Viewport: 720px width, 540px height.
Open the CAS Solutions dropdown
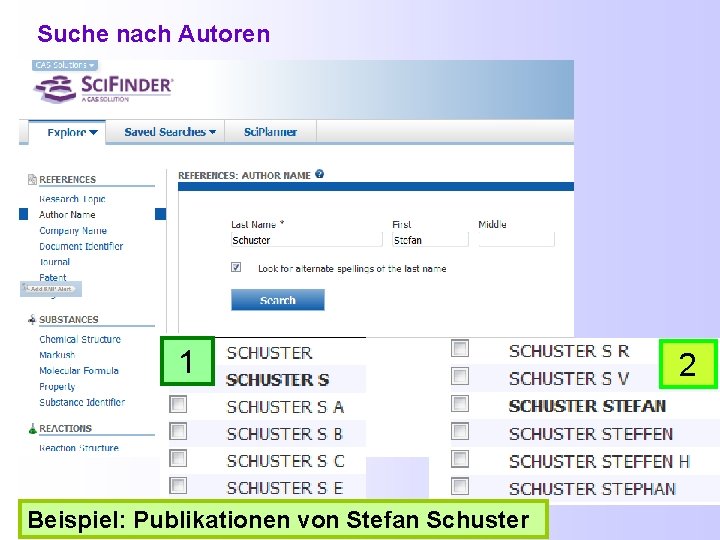65,65
